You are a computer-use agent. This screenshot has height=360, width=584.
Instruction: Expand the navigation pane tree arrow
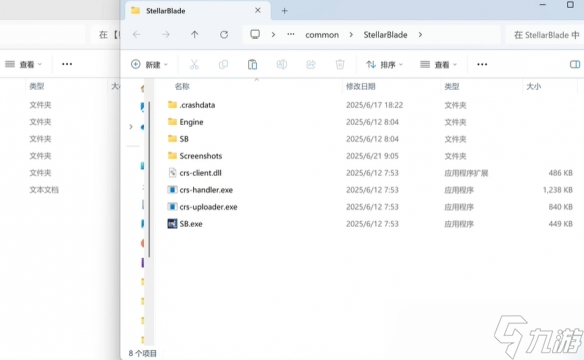131,127
